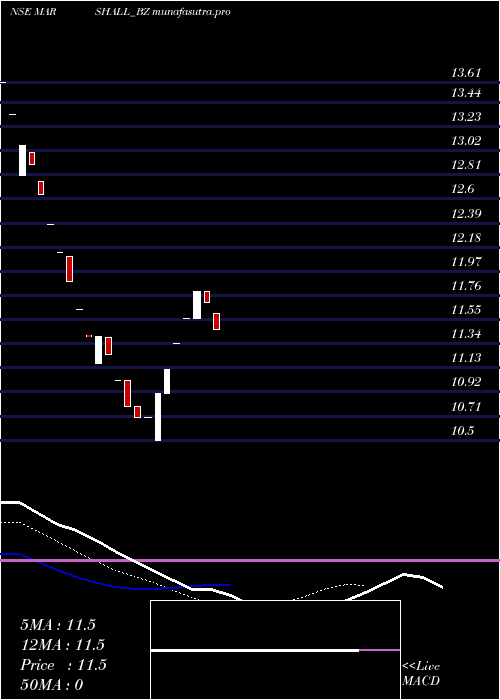Image resolution: width=500 pixels, height=700 pixels.
Task: Click the 12MA : 11.5 readout
Action: point(62,645)
